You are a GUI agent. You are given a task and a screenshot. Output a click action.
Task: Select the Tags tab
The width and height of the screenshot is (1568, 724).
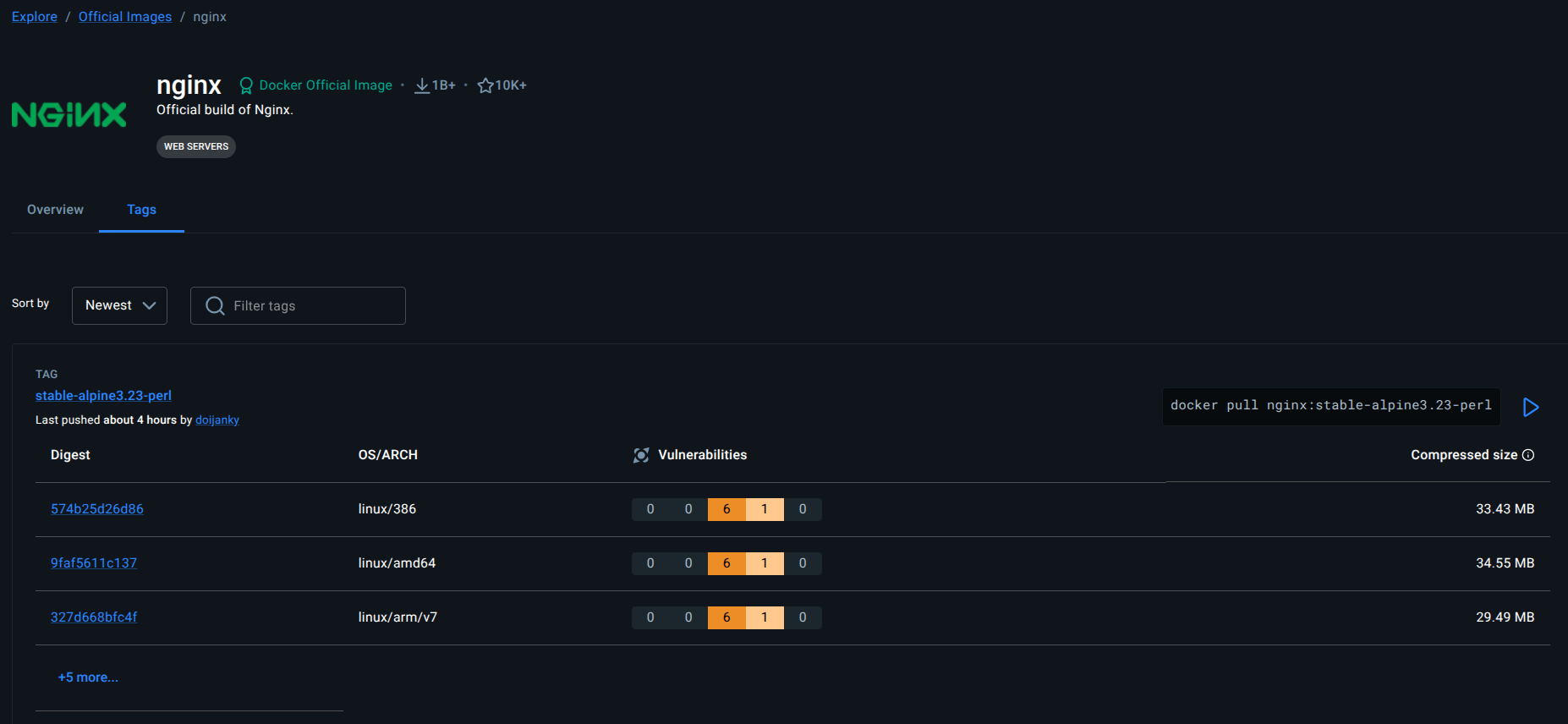[x=141, y=210]
